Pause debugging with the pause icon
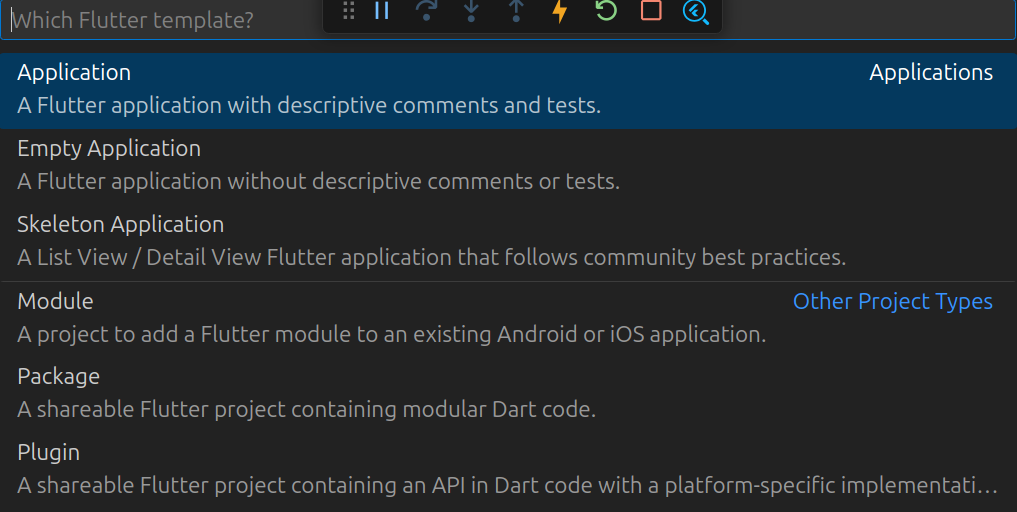The height and width of the screenshot is (512, 1017). point(382,10)
